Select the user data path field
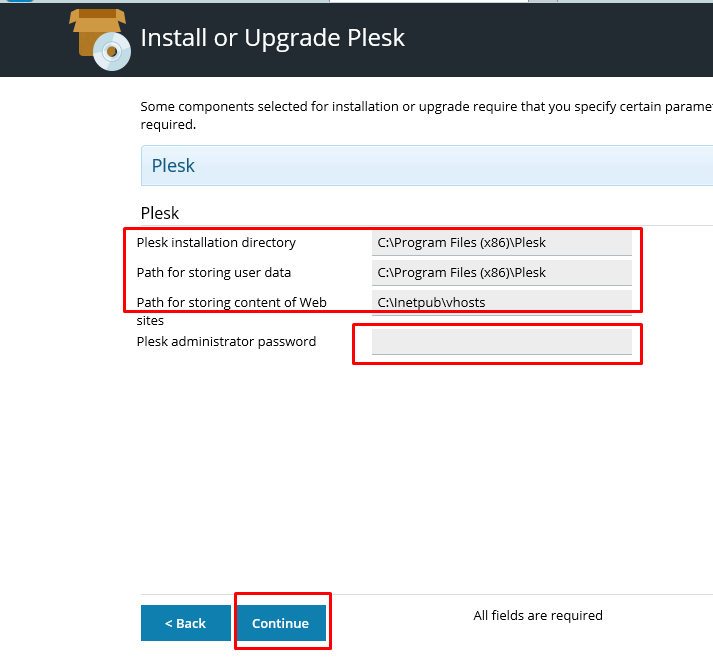The width and height of the screenshot is (713, 663). (501, 272)
